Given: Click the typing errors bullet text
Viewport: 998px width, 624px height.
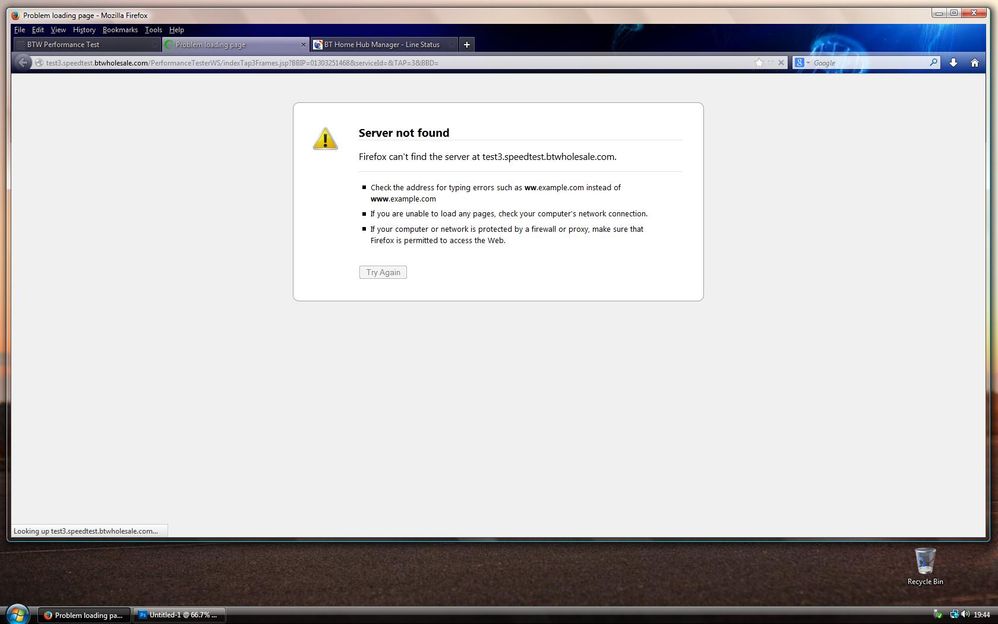Looking at the screenshot, I should coord(495,193).
